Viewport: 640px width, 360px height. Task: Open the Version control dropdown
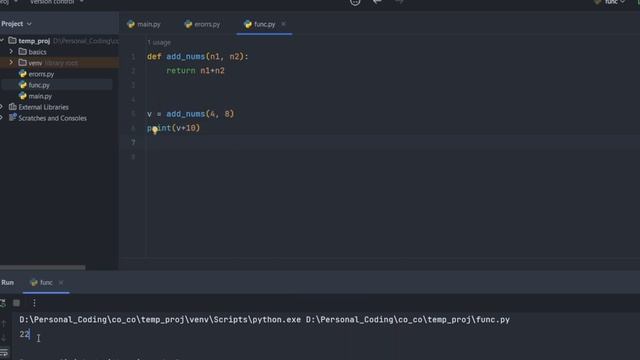[56, 2]
